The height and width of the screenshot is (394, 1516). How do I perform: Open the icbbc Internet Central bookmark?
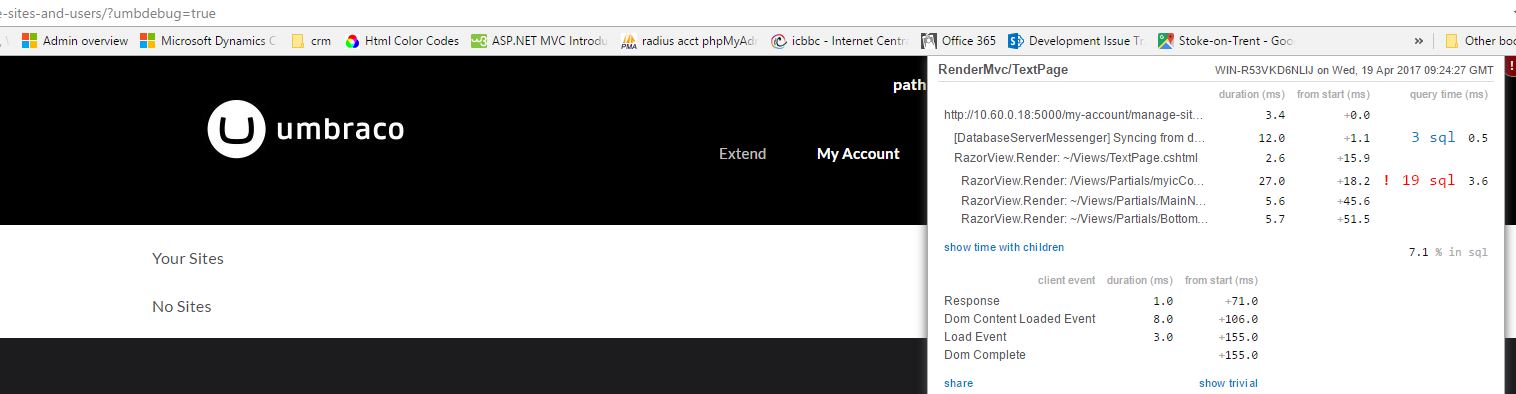839,41
